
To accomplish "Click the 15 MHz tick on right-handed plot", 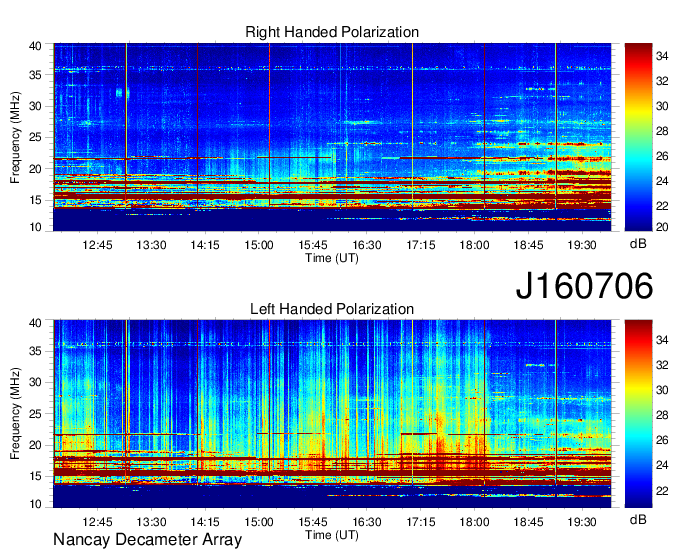I will (x=36, y=200).
